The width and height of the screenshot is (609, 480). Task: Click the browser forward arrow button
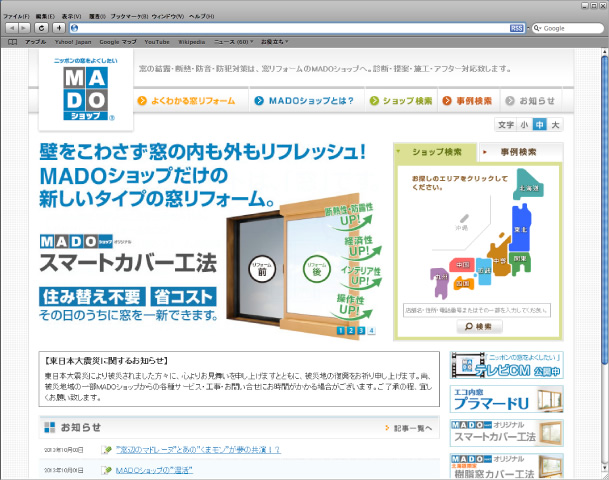pos(24,28)
